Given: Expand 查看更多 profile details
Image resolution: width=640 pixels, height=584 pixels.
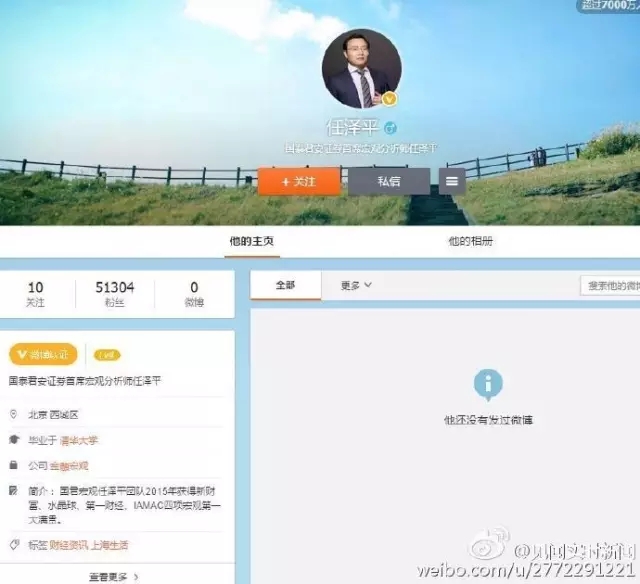Looking at the screenshot, I should click(114, 577).
